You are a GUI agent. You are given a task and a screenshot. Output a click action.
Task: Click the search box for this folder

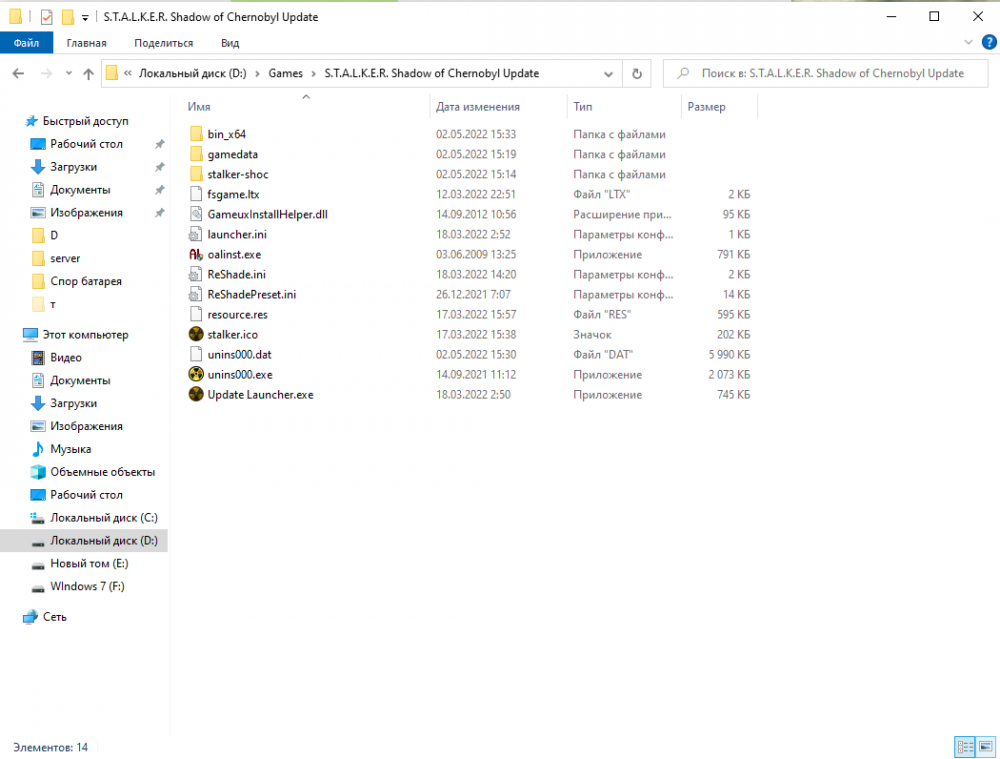point(825,73)
